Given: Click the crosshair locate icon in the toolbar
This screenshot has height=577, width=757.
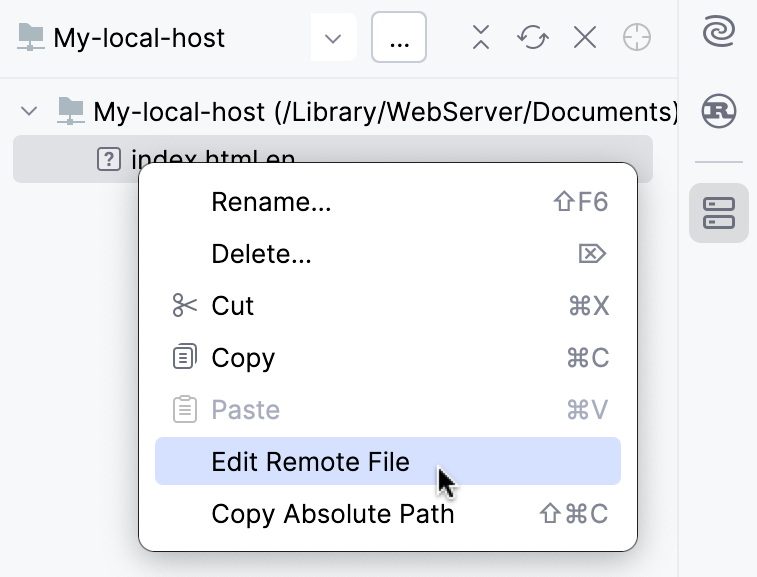Looking at the screenshot, I should 636,38.
